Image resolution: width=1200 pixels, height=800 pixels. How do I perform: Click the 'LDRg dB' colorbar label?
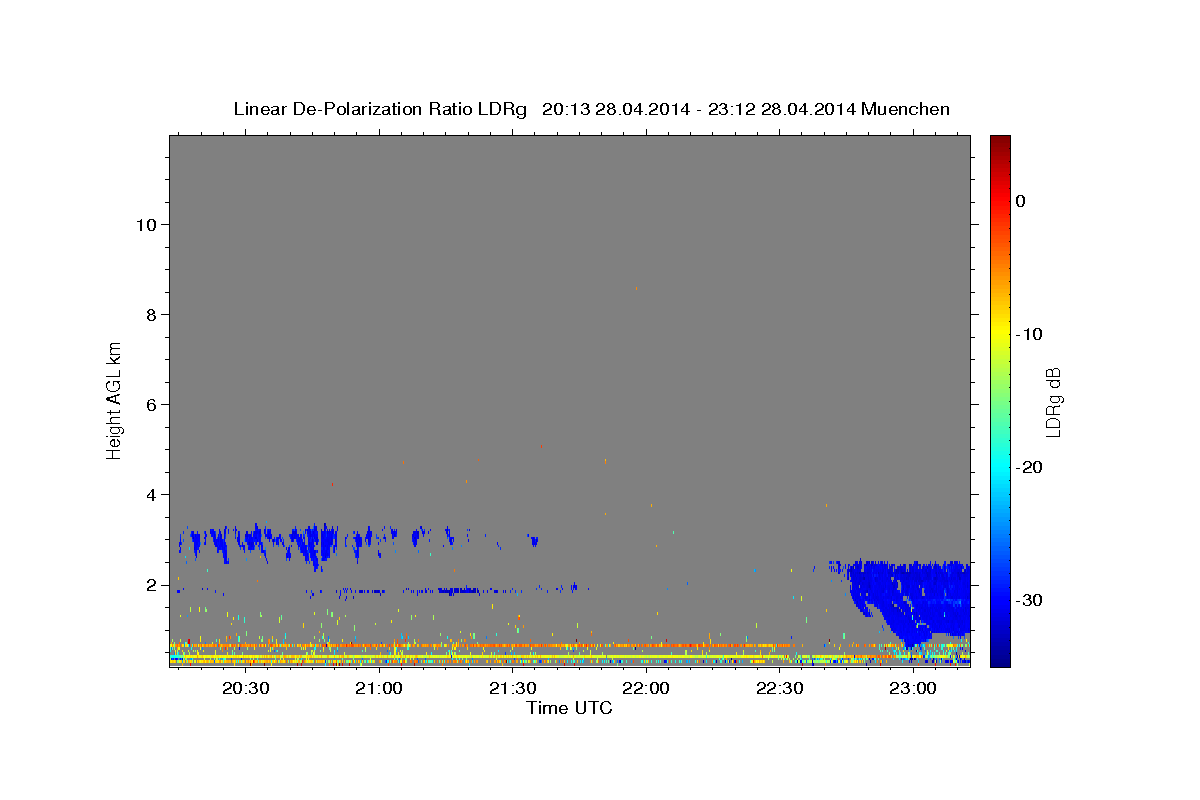coord(1053,401)
